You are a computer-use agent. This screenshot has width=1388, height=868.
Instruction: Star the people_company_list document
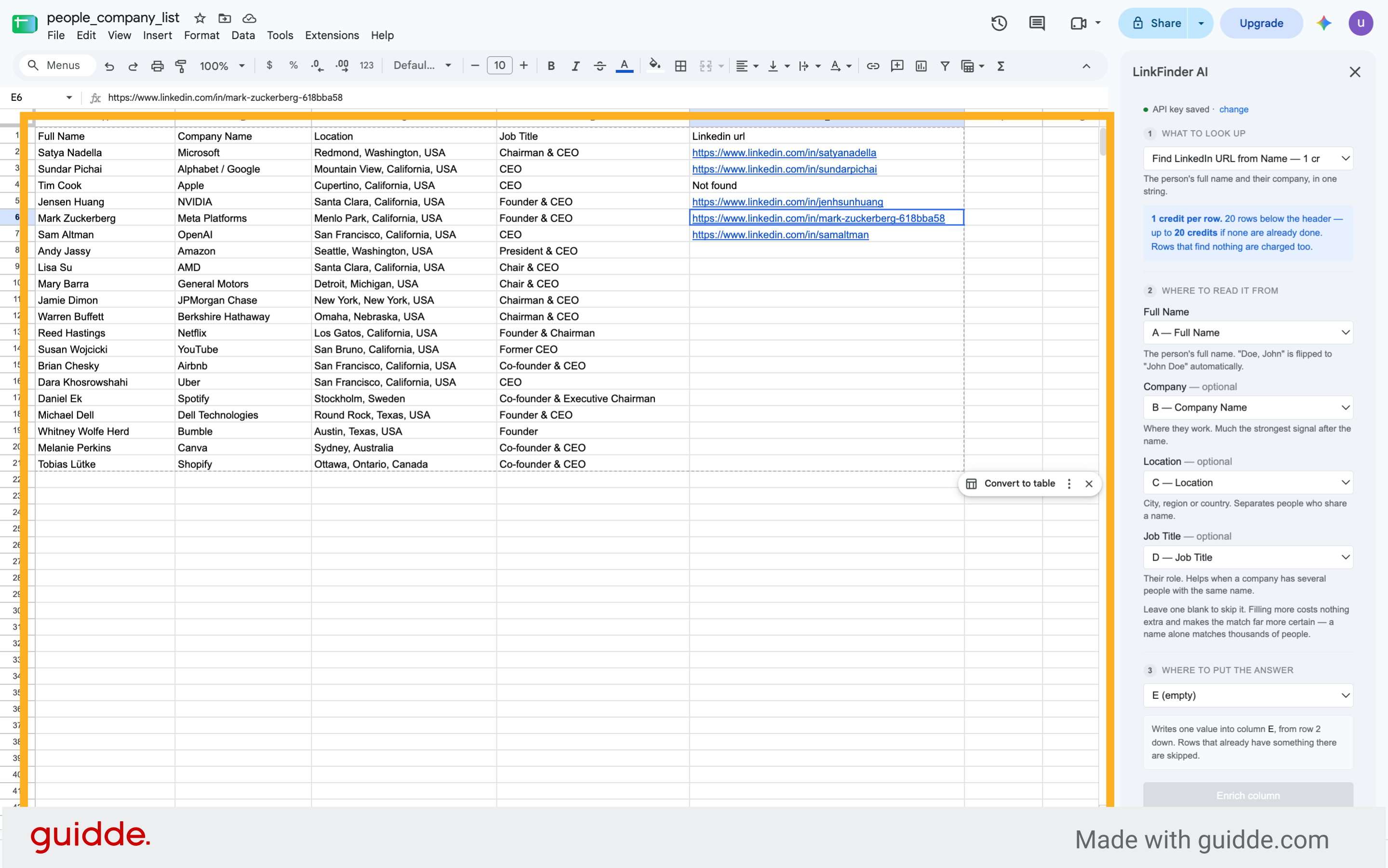coord(200,18)
